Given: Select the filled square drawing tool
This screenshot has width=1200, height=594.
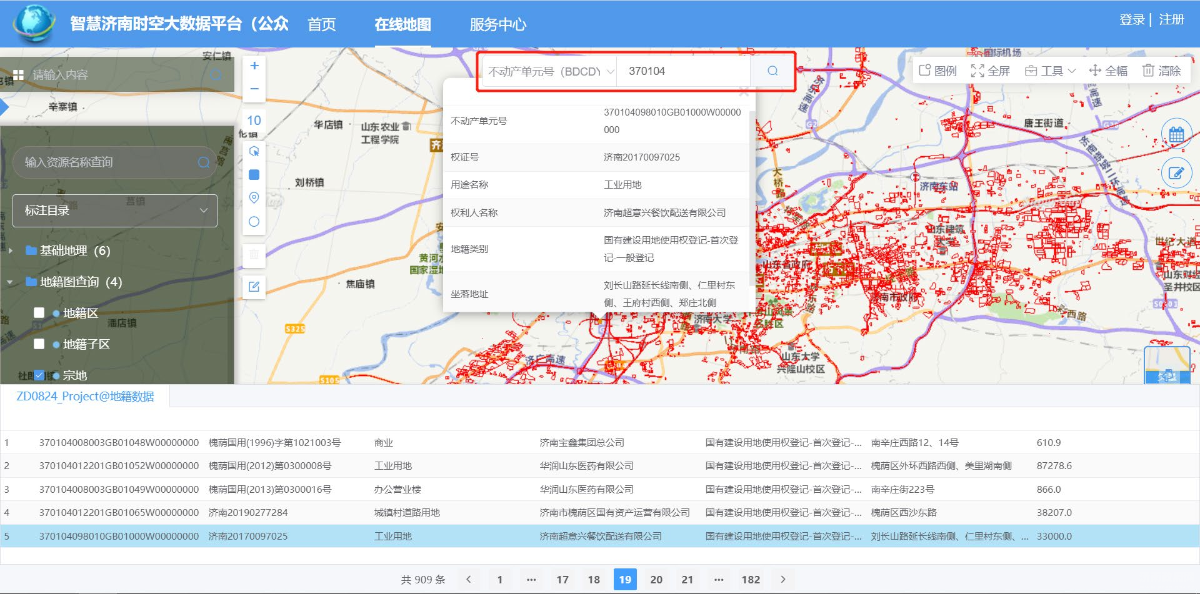Looking at the screenshot, I should pyautogui.click(x=254, y=174).
